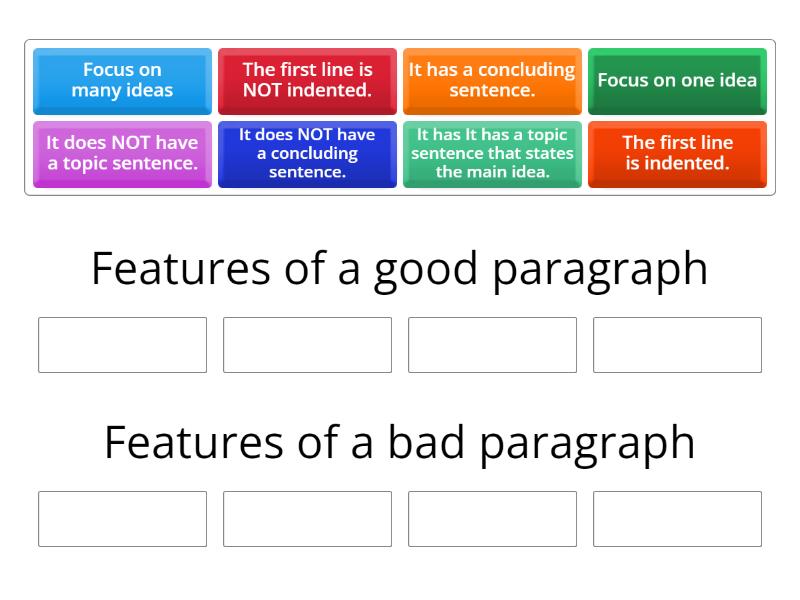Image resolution: width=800 pixels, height=600 pixels.
Task: Select the 'It does NOT have a topic sentence' tile
Action: 122,154
